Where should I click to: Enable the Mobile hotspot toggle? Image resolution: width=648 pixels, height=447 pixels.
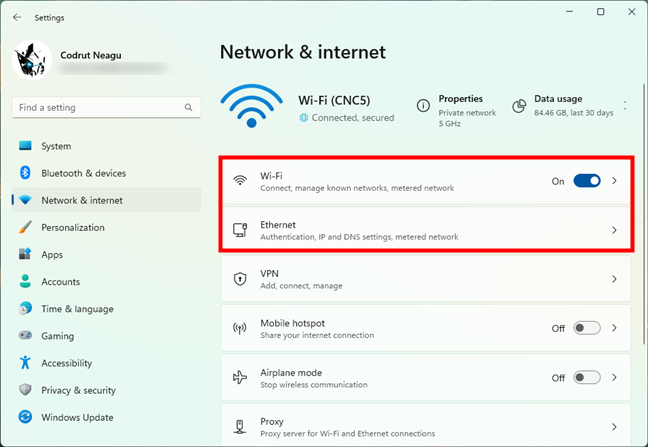[x=587, y=328]
